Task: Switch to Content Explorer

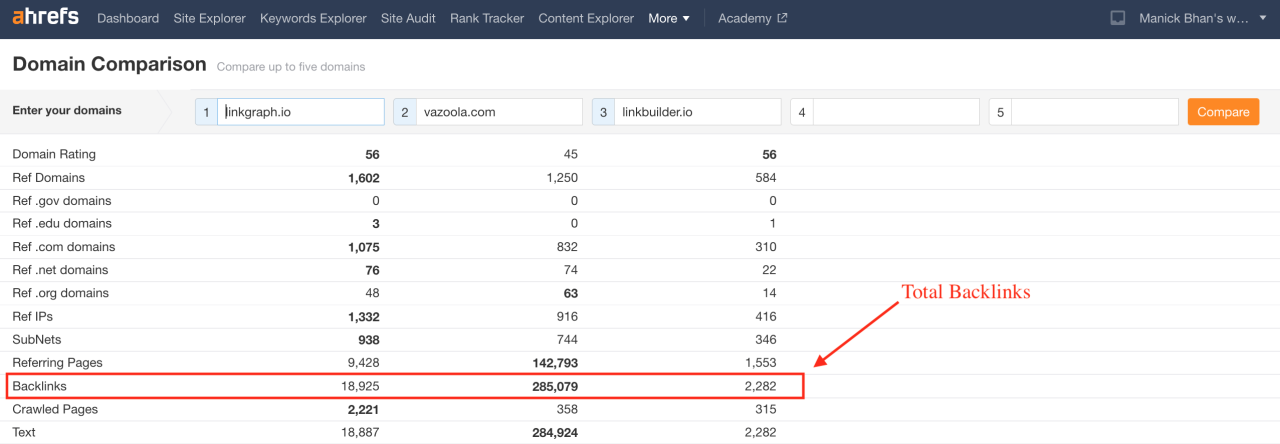Action: [x=586, y=19]
